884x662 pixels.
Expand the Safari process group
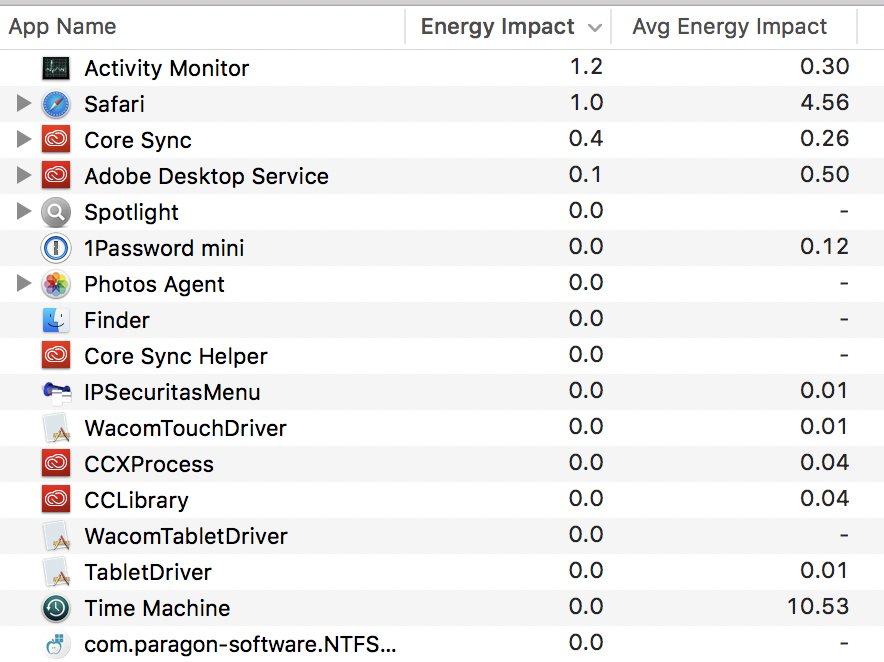pos(24,103)
